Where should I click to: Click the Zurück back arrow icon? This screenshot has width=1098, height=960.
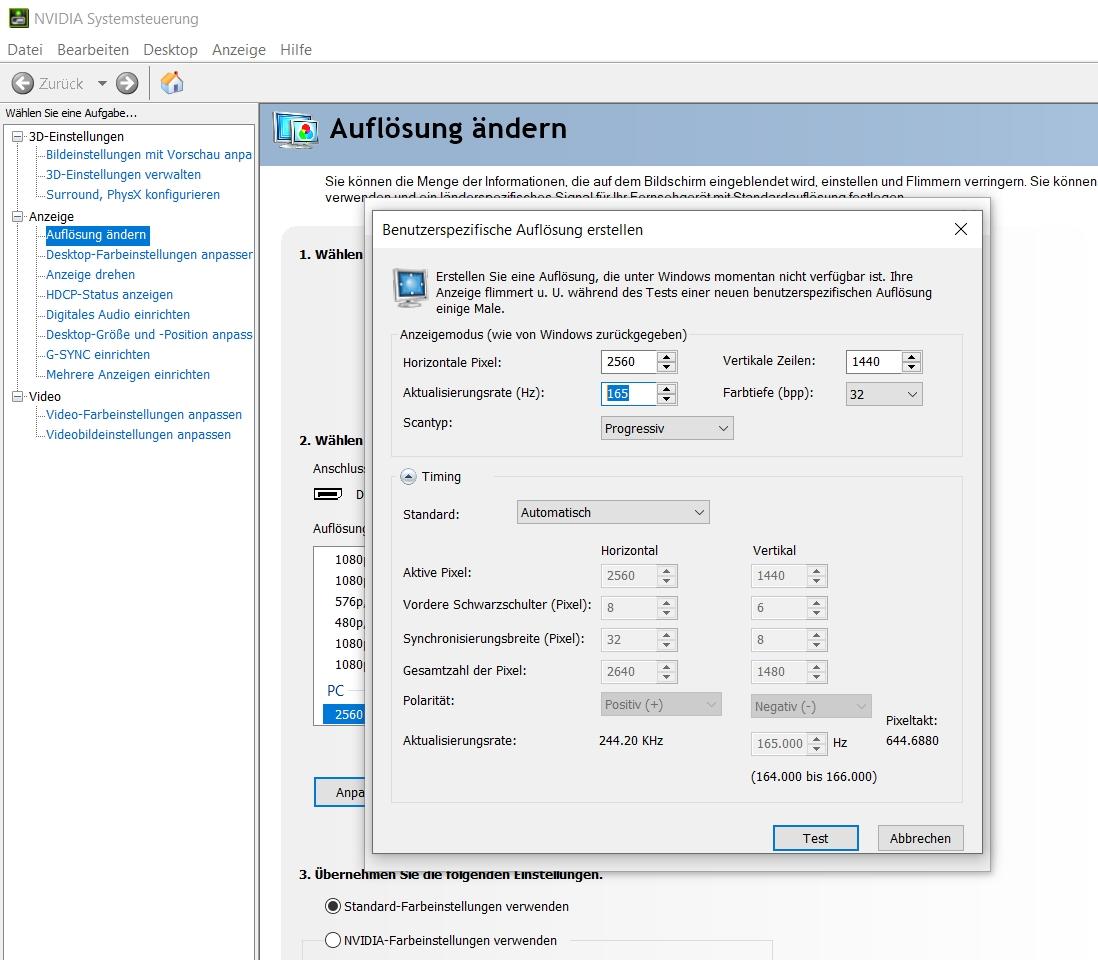pyautogui.click(x=22, y=83)
